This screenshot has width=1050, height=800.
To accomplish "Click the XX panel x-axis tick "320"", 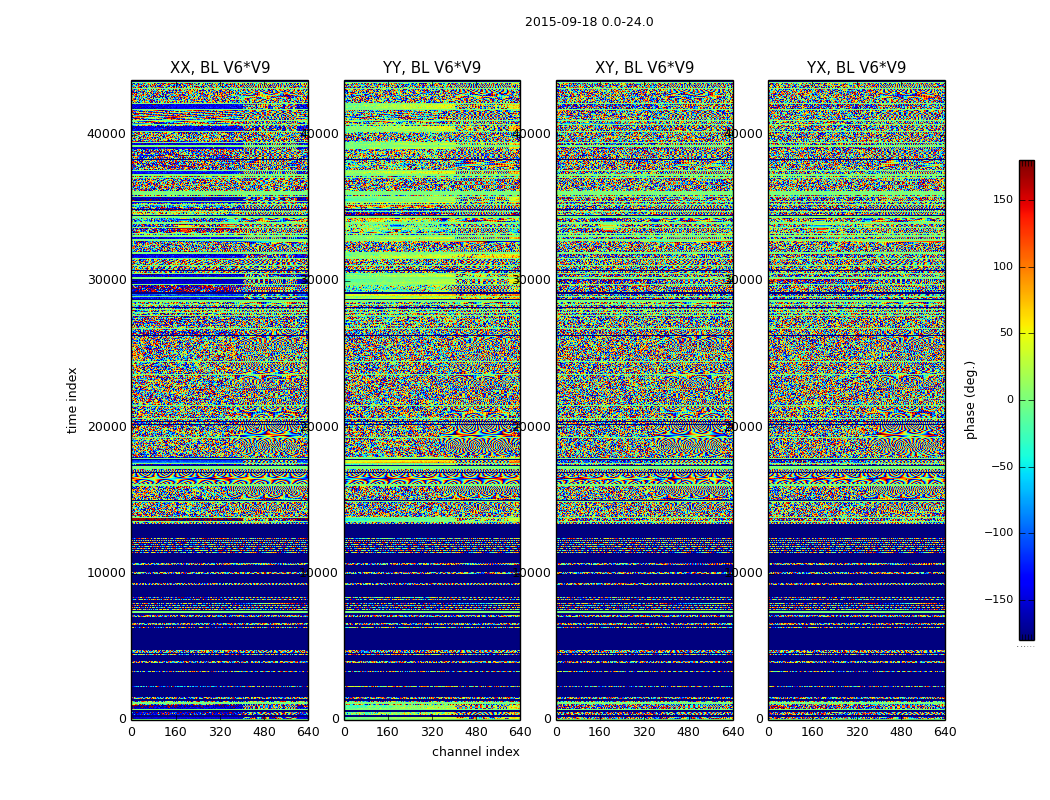I will click(220, 732).
